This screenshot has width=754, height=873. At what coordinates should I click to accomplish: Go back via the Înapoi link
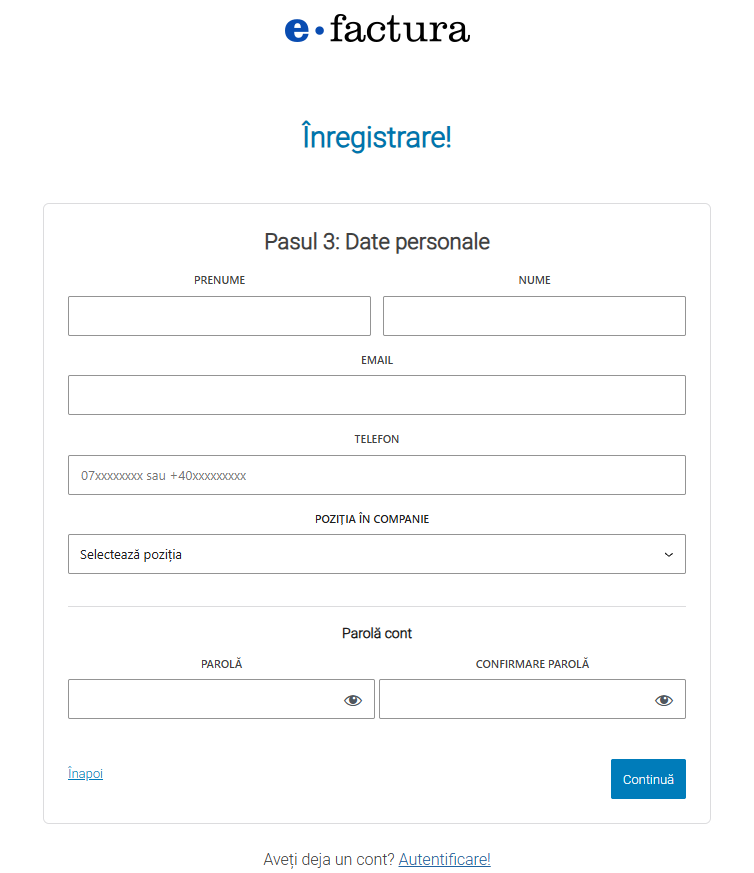[85, 774]
